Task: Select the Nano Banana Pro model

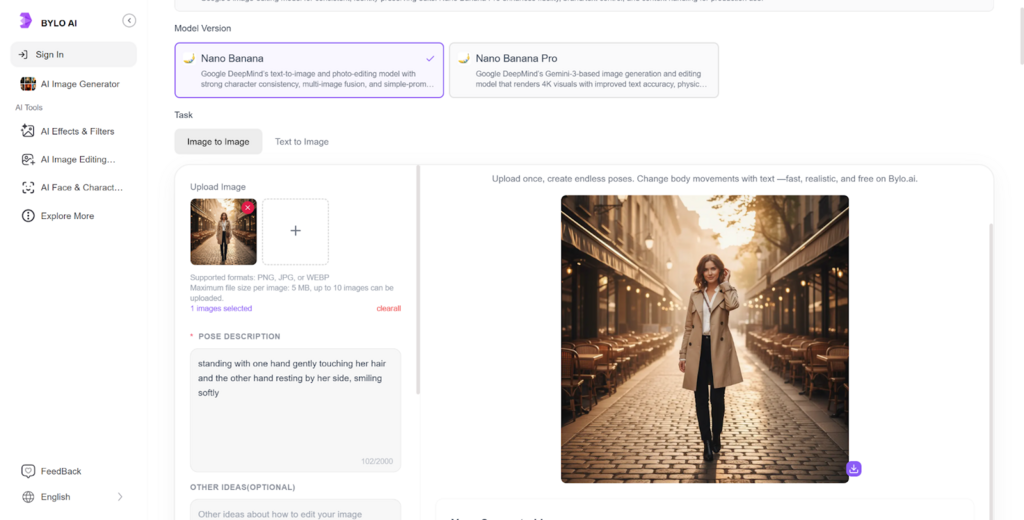Action: tap(583, 70)
